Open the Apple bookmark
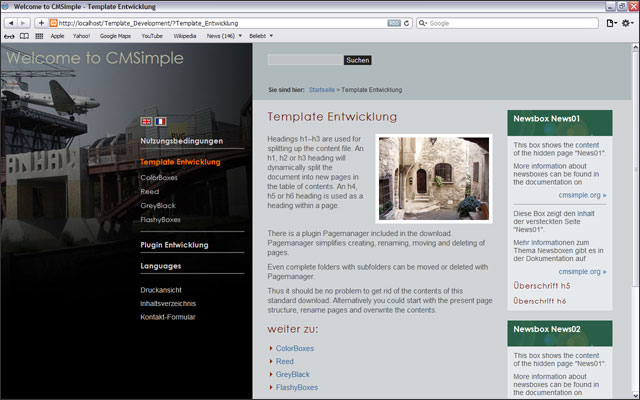This screenshot has width=640, height=400. tap(57, 36)
